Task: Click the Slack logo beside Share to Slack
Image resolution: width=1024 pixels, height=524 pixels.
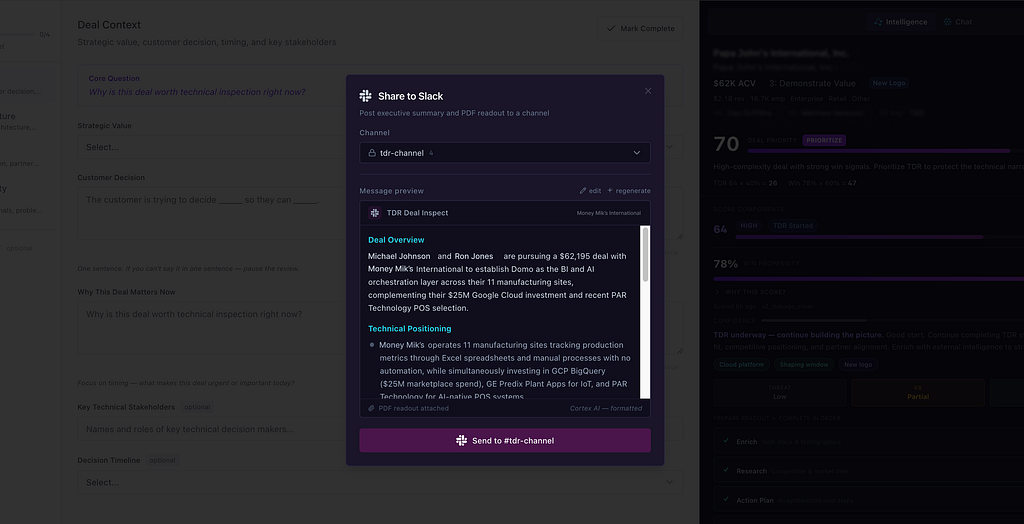Action: [366, 96]
